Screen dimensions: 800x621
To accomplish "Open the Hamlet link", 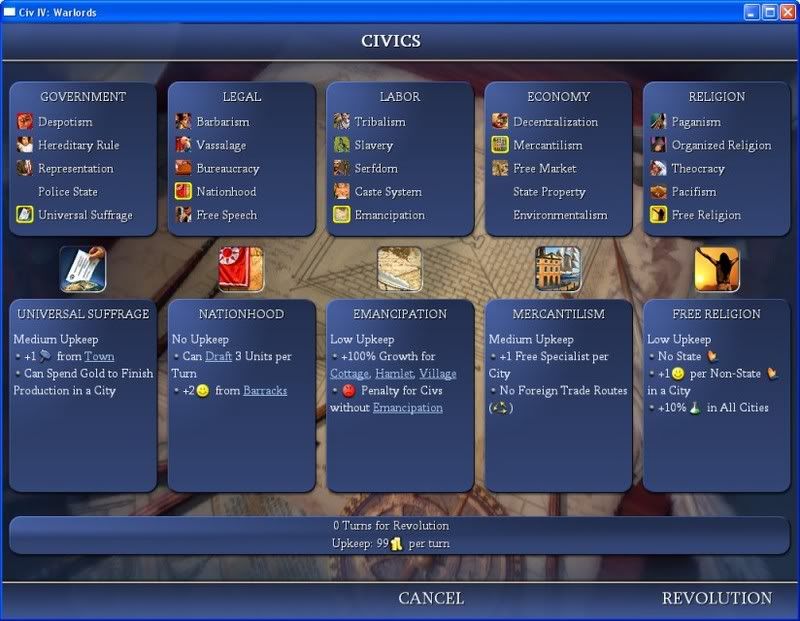I will pyautogui.click(x=394, y=374).
